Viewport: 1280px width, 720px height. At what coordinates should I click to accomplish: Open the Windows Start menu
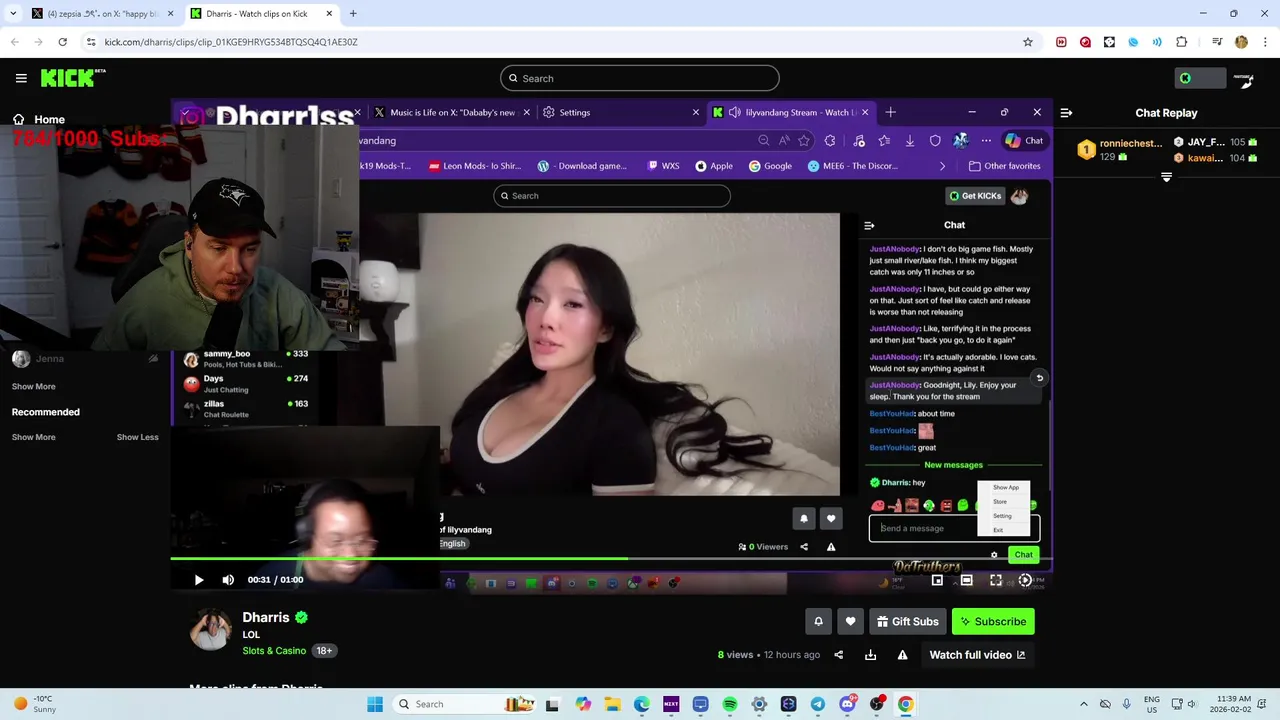[375, 704]
